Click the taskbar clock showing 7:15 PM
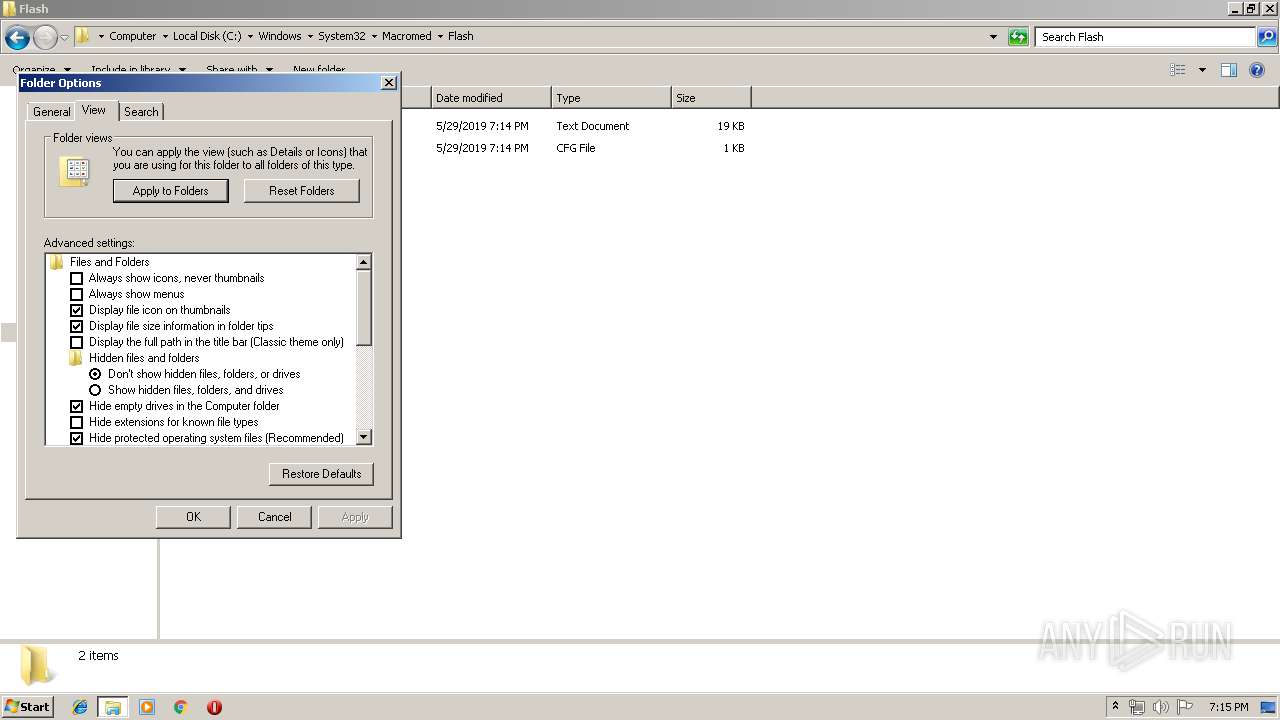1280x720 pixels. (1229, 707)
